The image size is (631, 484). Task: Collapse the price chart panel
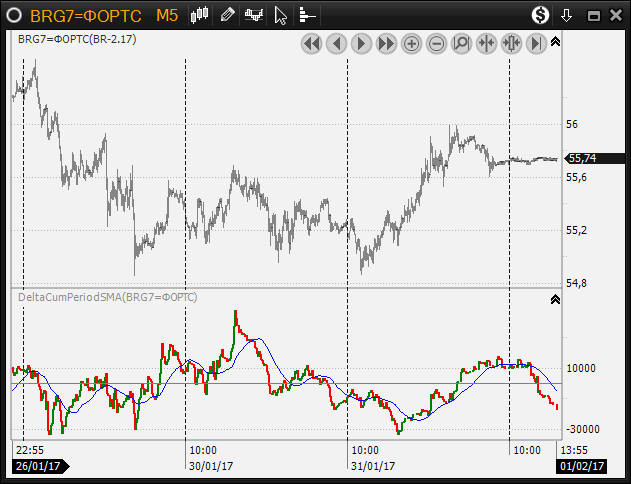[556, 42]
